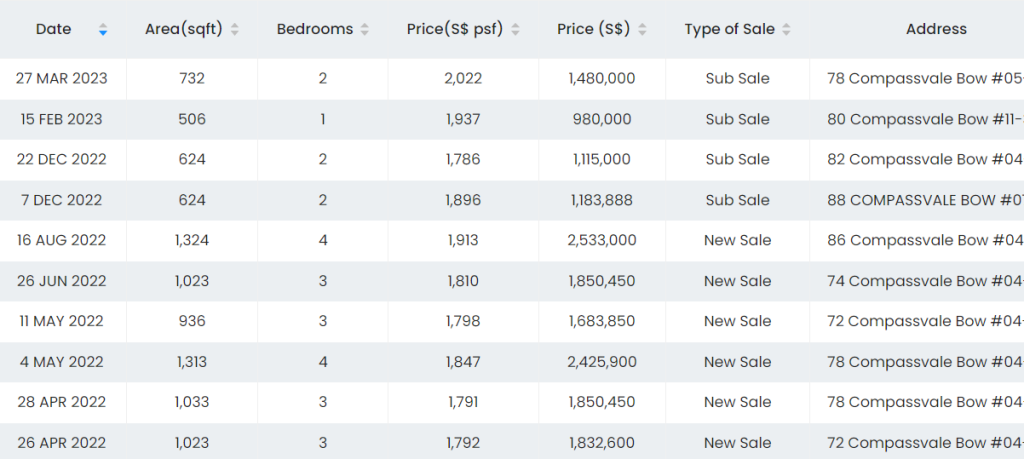This screenshot has width=1024, height=459.
Task: Click the New Sale cell for 26 JUN 2022
Action: click(x=737, y=281)
